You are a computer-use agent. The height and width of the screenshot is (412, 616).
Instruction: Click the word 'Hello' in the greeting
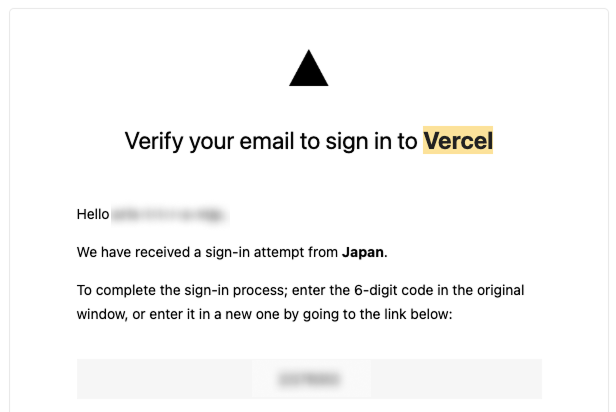[x=93, y=214]
